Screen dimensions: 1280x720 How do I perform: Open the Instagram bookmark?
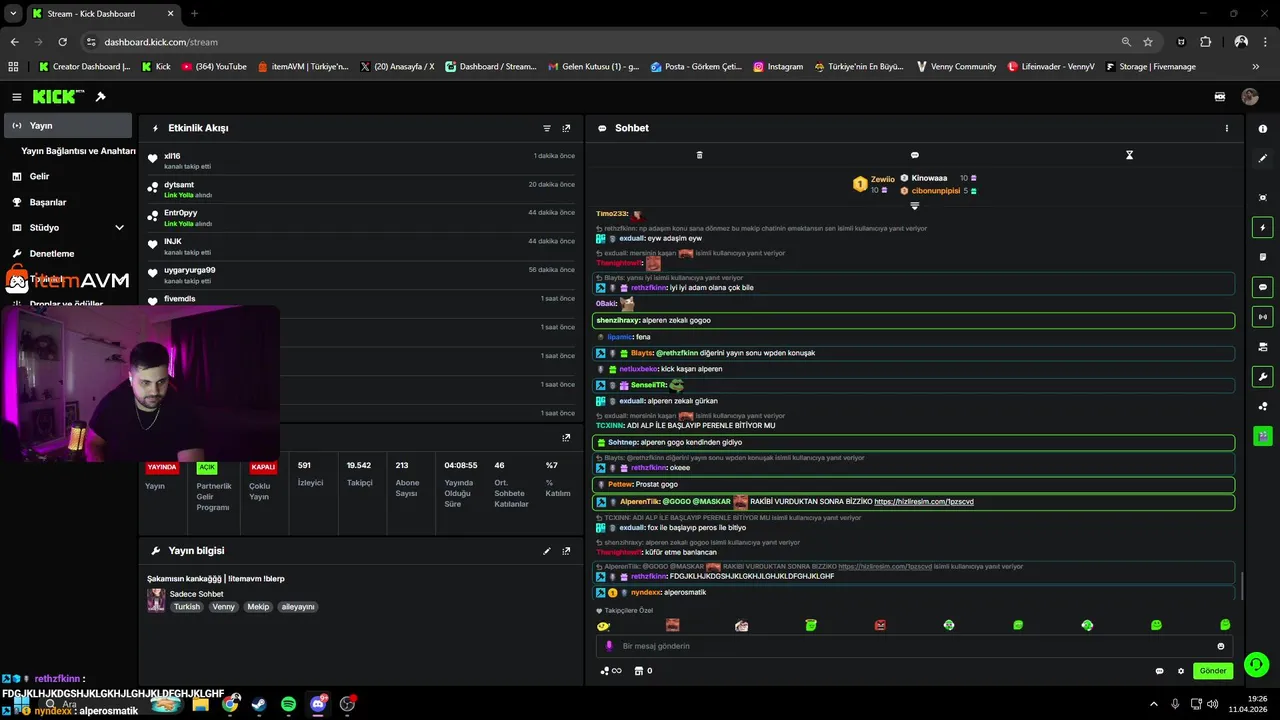coord(778,67)
